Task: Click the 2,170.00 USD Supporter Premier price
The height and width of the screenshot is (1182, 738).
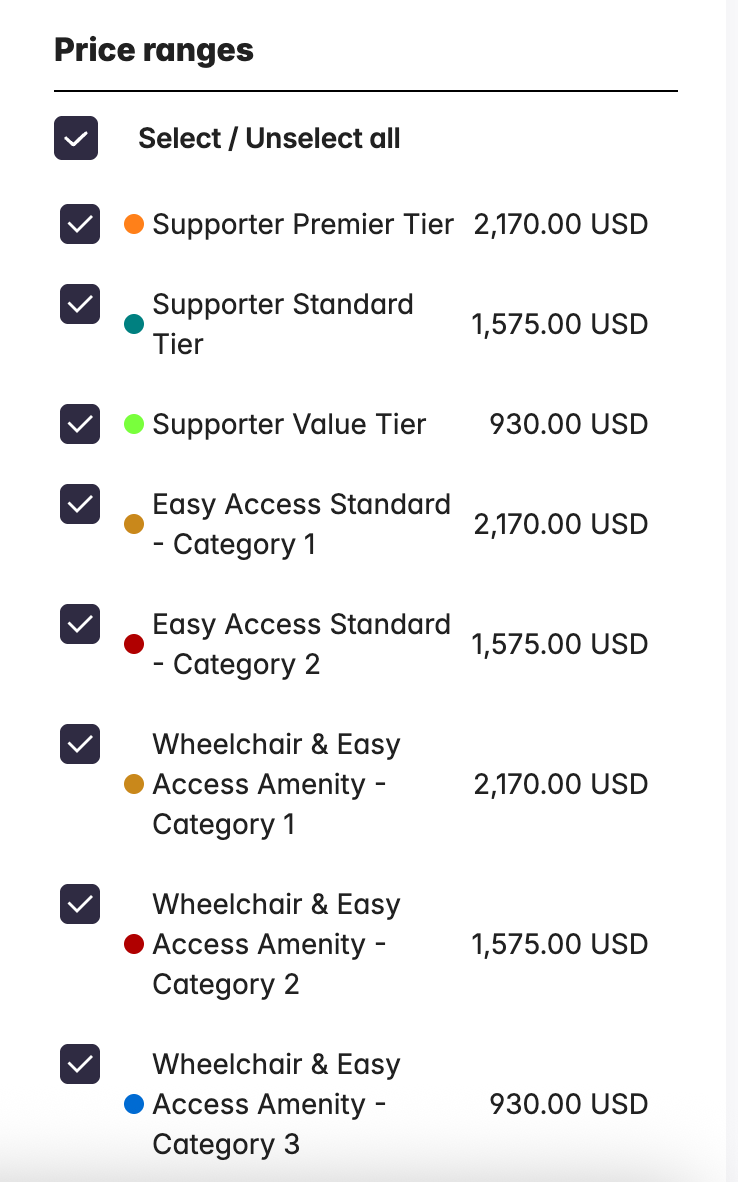Action: (561, 224)
